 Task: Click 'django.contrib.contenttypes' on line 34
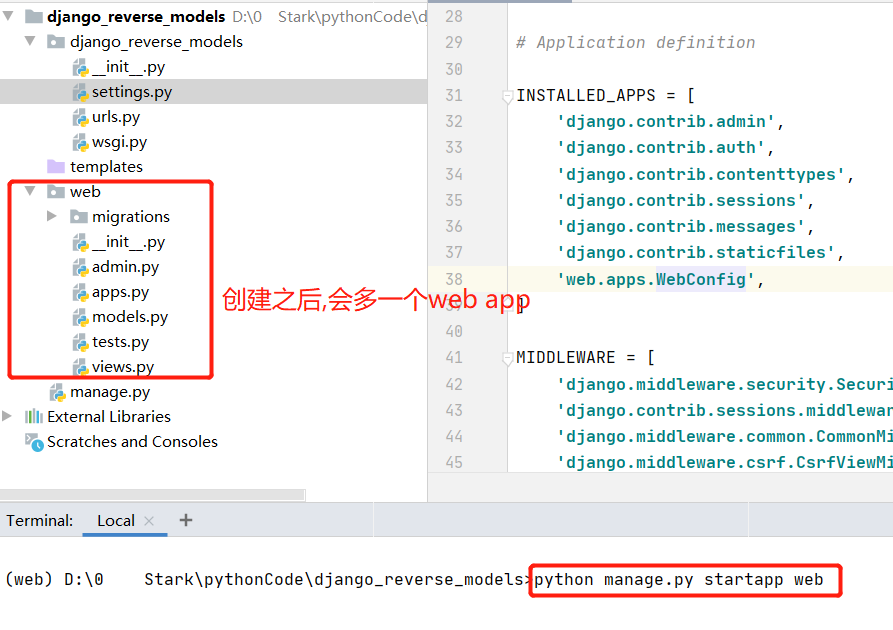tap(701, 174)
